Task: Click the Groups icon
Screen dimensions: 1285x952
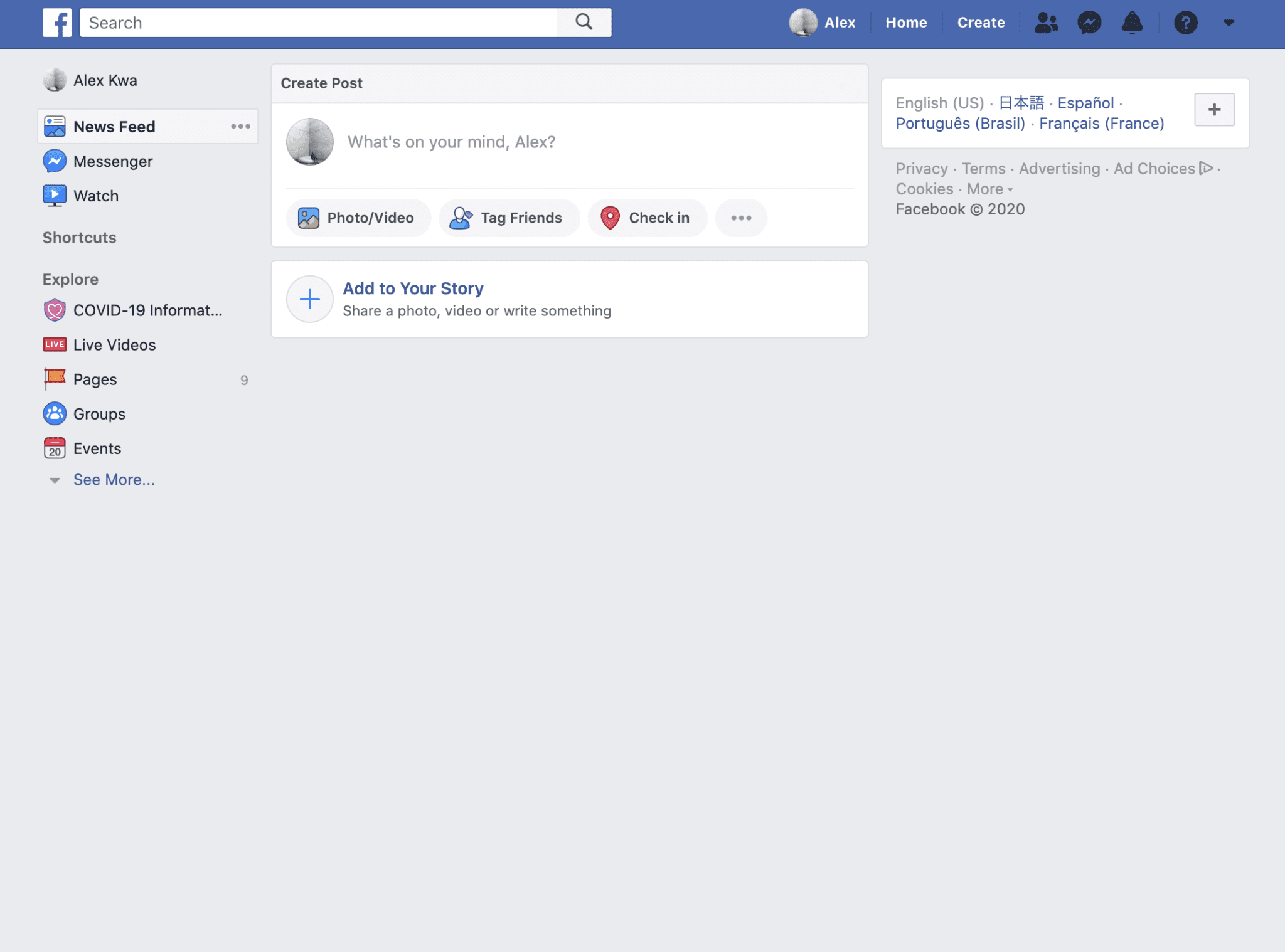Action: [x=55, y=413]
